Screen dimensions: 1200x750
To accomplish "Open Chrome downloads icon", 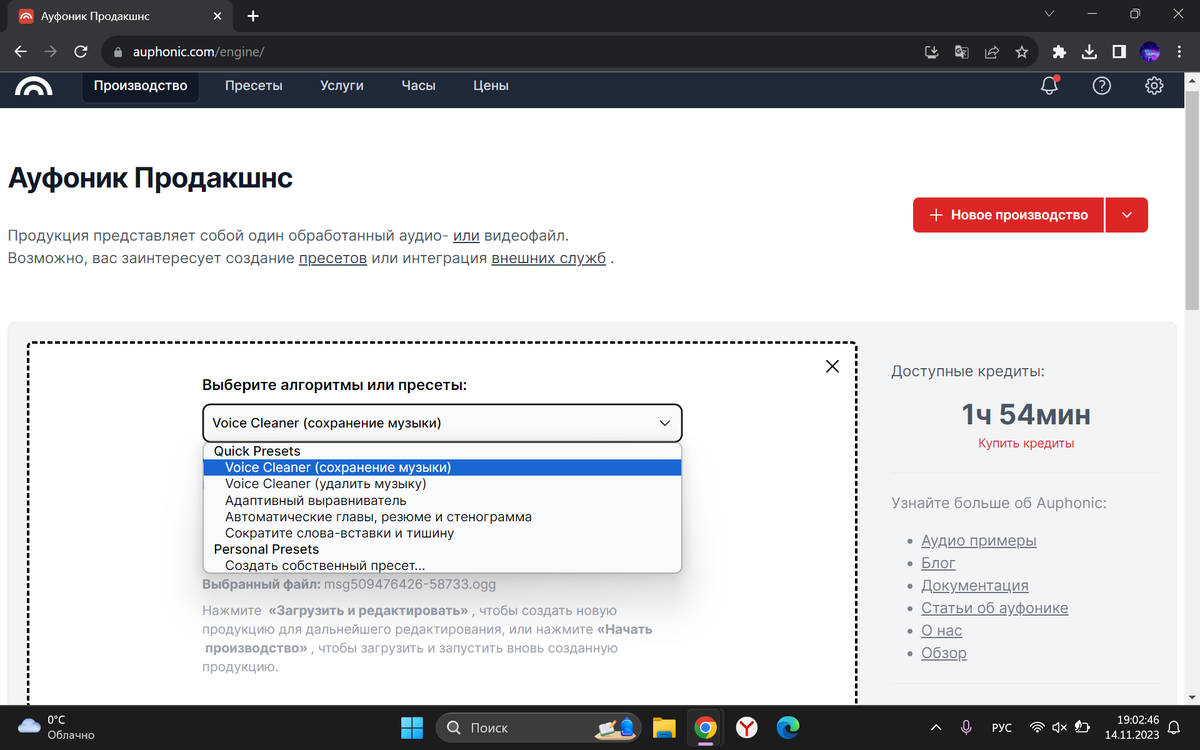I will pos(1090,51).
